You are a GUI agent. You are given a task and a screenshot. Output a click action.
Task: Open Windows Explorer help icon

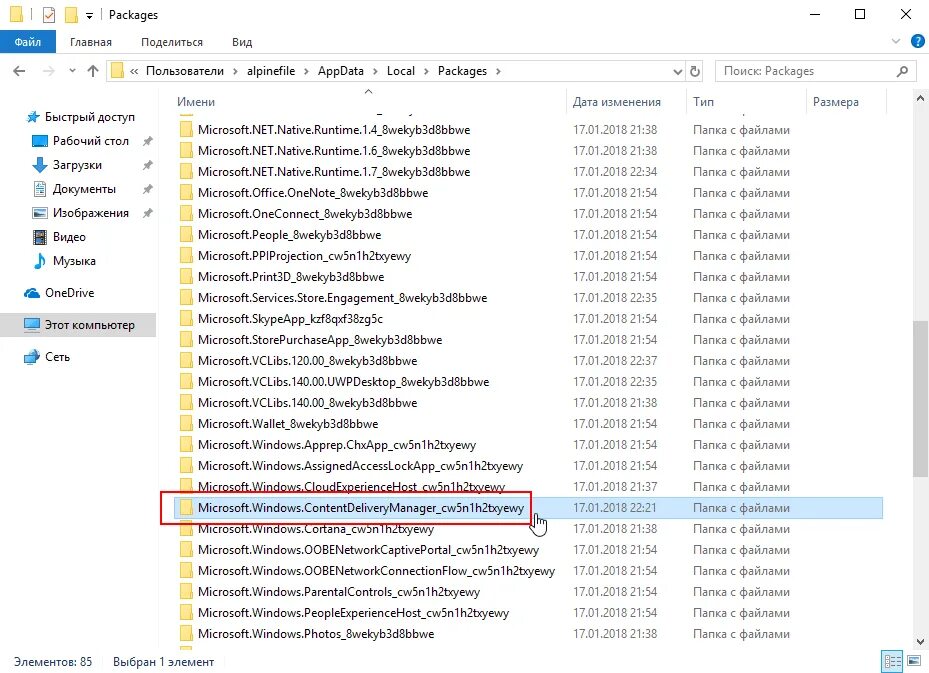[918, 41]
